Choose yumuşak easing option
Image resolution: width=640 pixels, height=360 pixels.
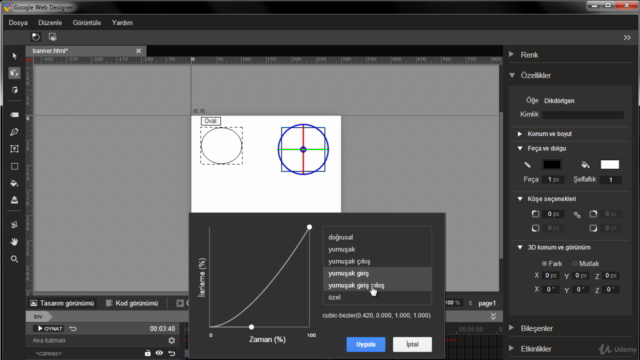pos(377,249)
